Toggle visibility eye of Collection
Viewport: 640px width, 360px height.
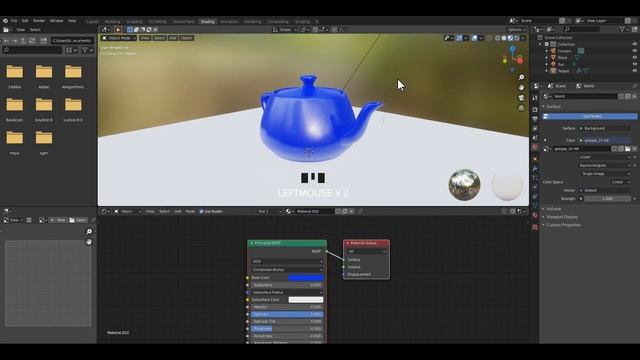[634, 44]
